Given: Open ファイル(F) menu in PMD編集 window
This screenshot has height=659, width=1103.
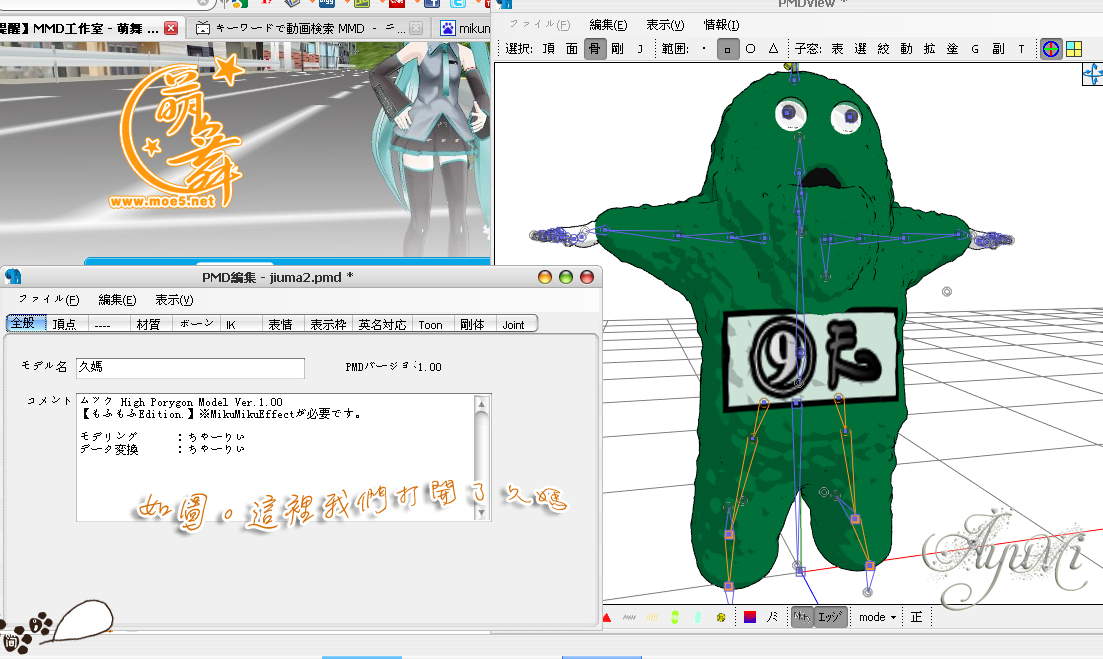Looking at the screenshot, I should pos(49,300).
